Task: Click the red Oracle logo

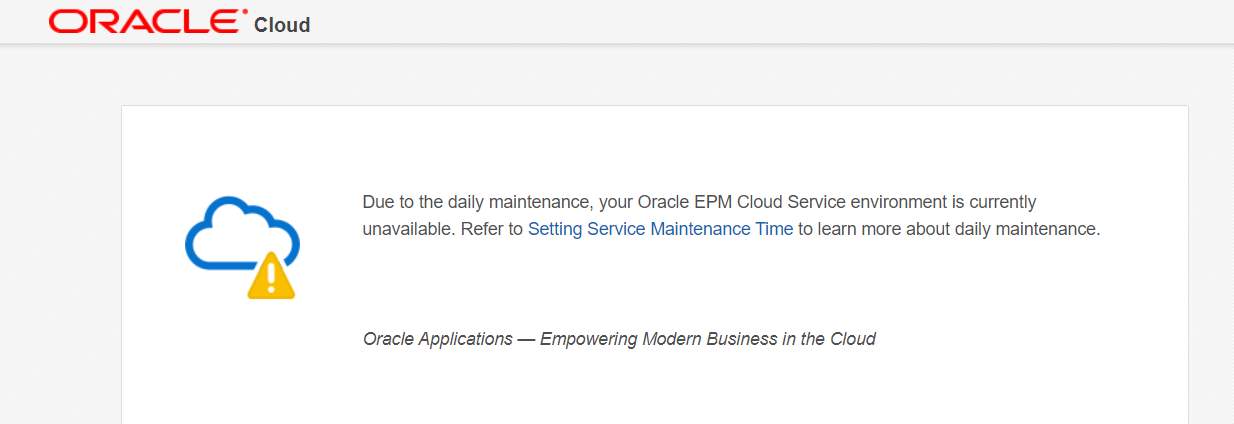Action: (147, 21)
